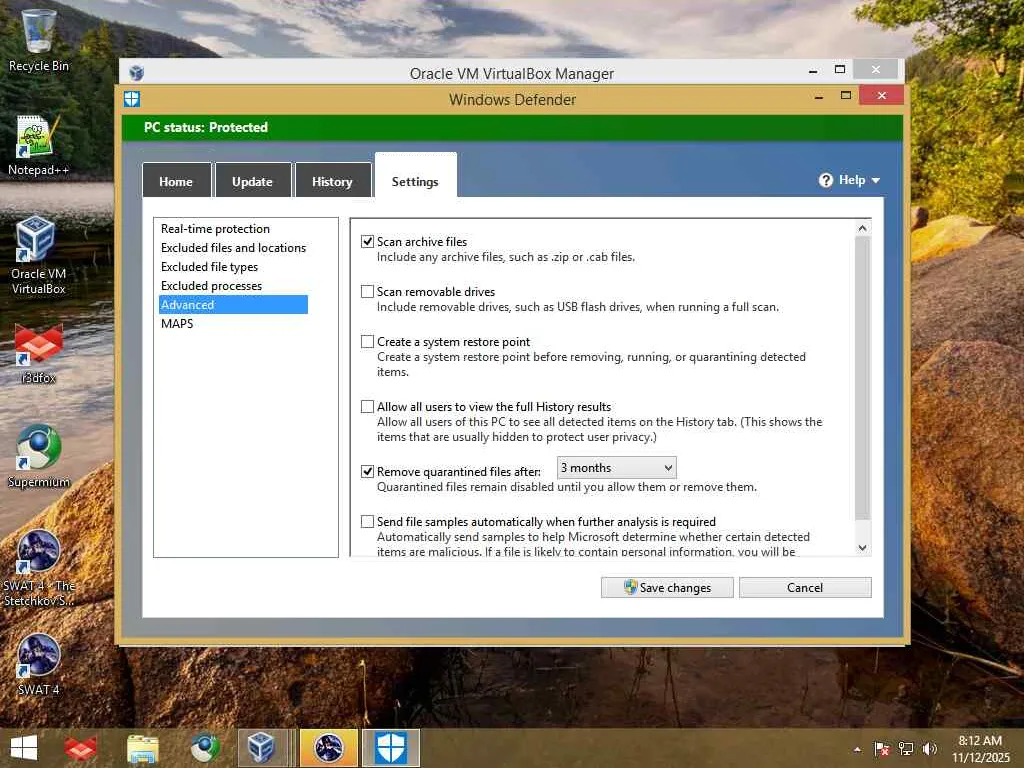Viewport: 1024px width, 768px height.
Task: Open Supermium from the taskbar
Action: [204, 748]
